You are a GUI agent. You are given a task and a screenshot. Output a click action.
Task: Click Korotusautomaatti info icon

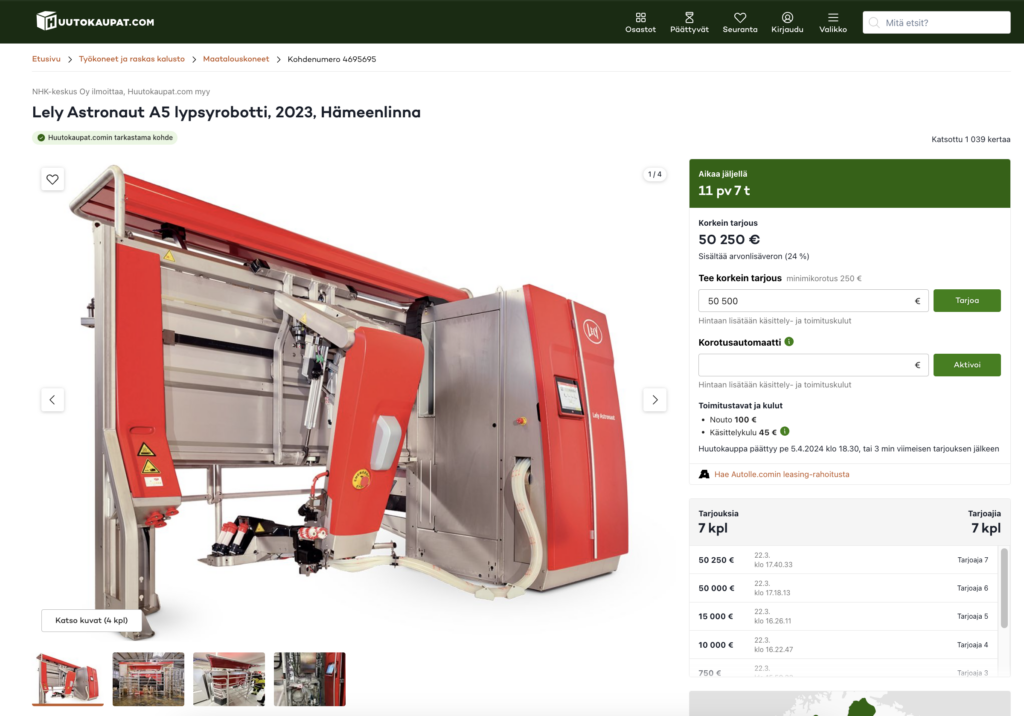pyautogui.click(x=789, y=342)
